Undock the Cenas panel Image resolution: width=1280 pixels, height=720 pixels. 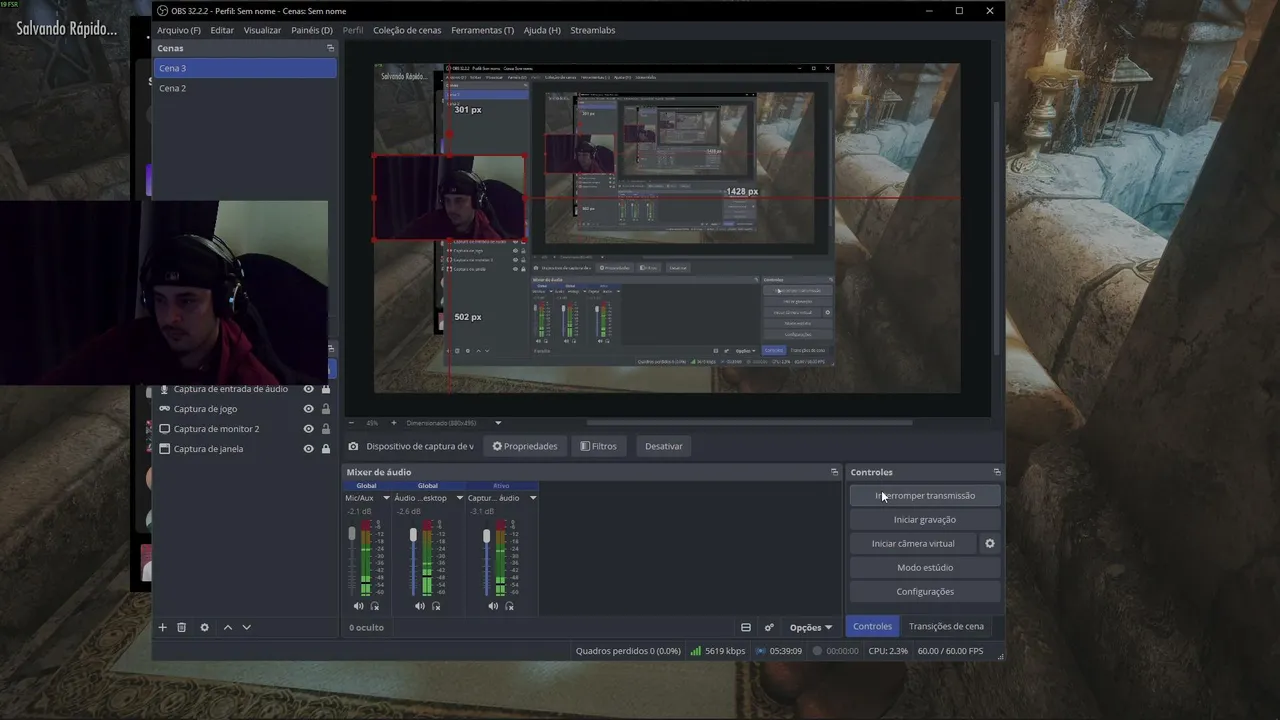coord(330,48)
